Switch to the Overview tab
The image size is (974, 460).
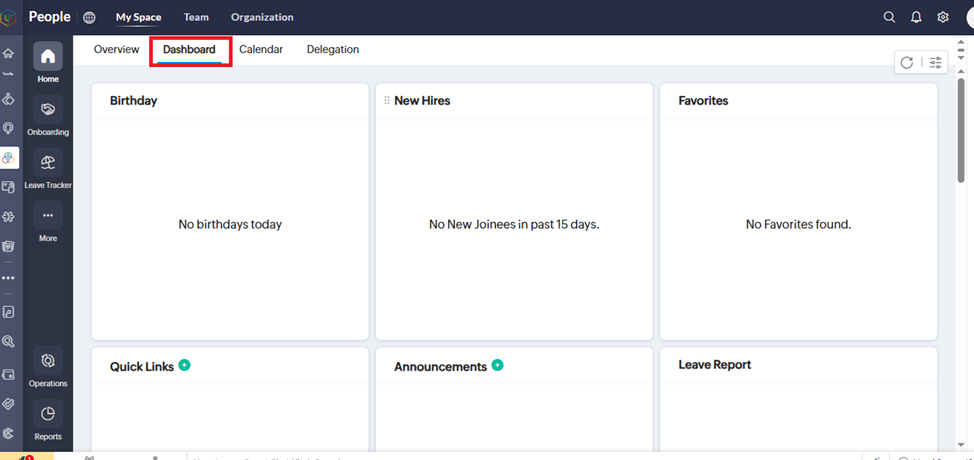click(116, 49)
